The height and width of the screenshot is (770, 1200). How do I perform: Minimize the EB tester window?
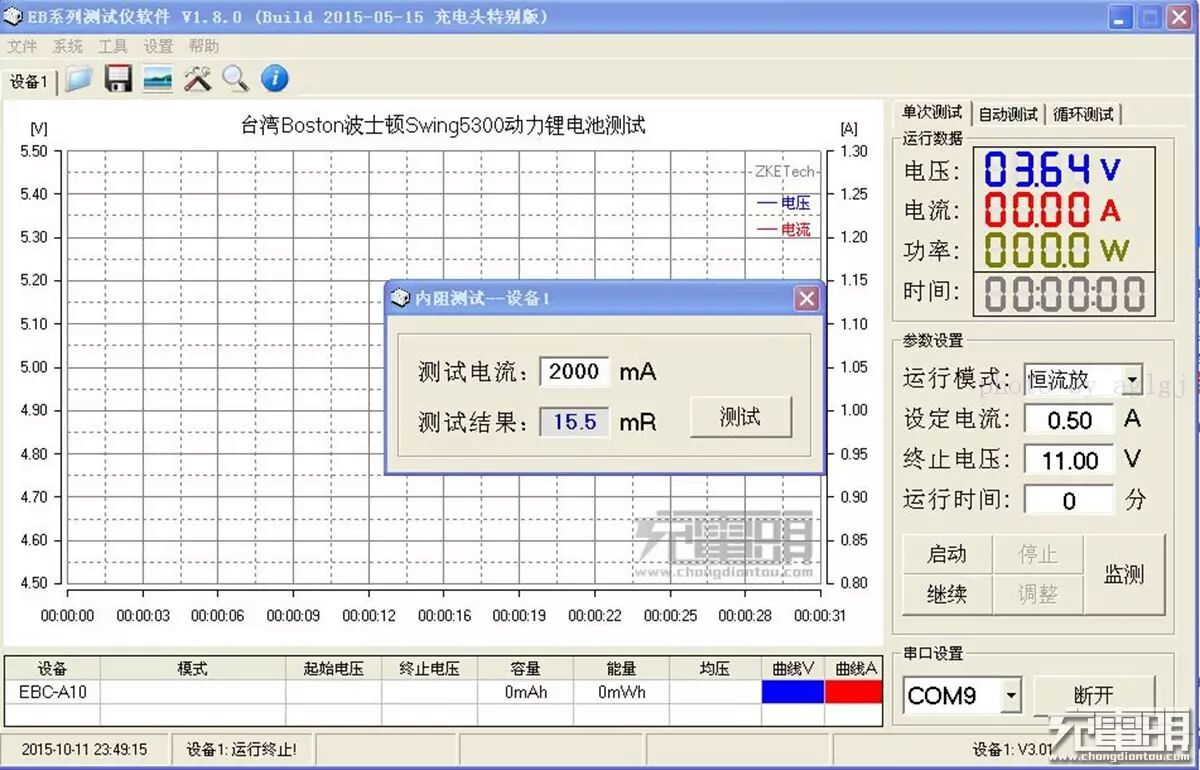coord(1121,17)
